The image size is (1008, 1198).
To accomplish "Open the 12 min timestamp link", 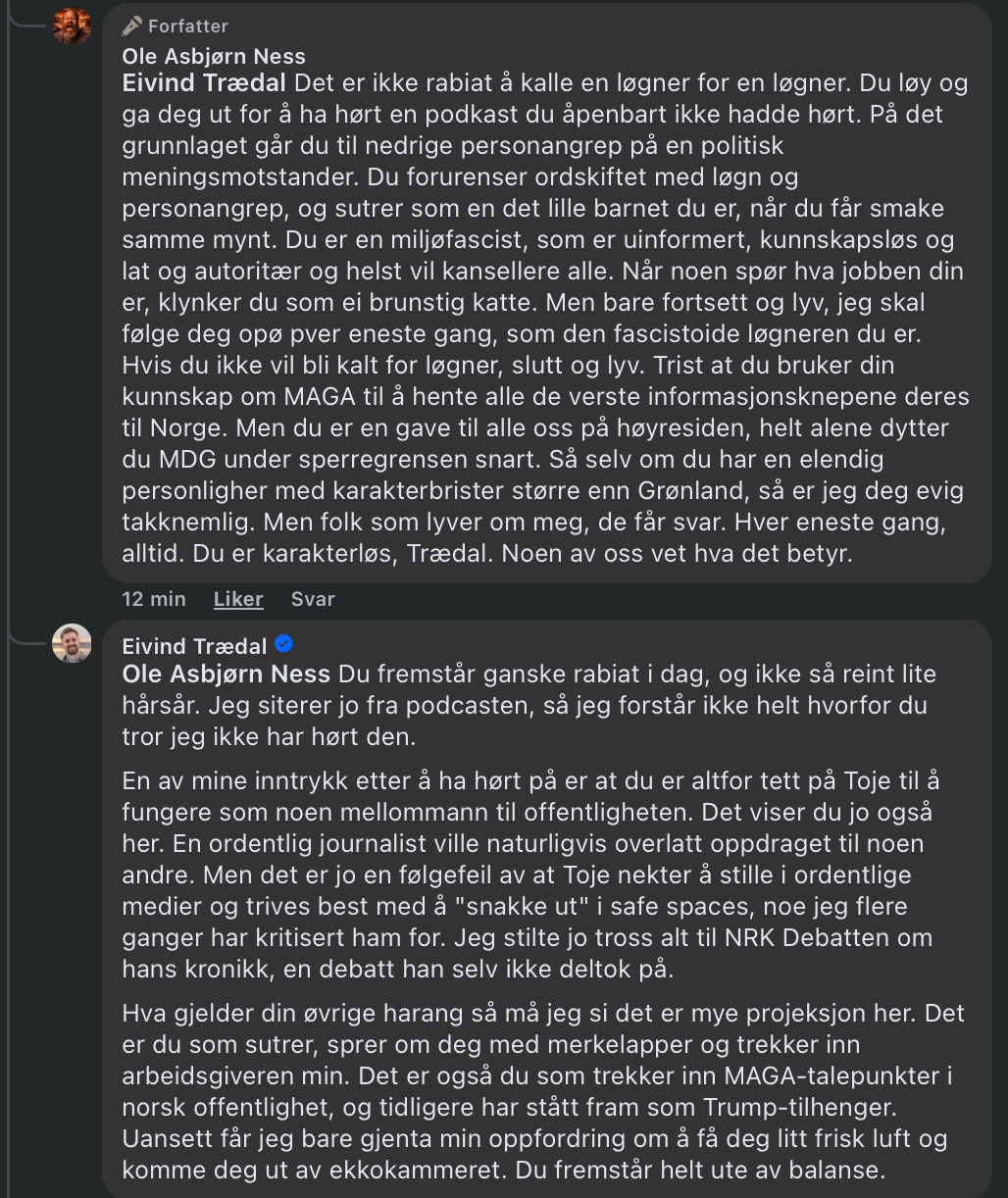I will 154,599.
